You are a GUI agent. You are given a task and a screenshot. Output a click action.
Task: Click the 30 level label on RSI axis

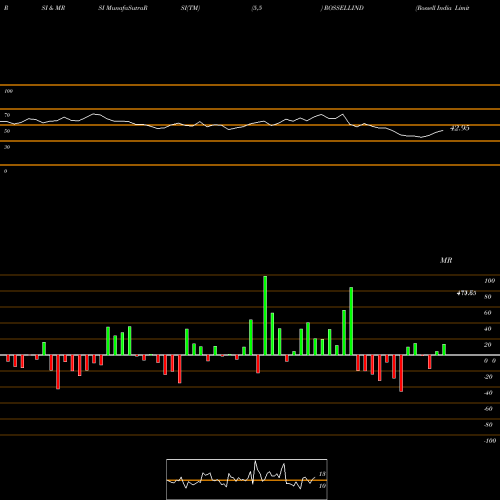7,147
